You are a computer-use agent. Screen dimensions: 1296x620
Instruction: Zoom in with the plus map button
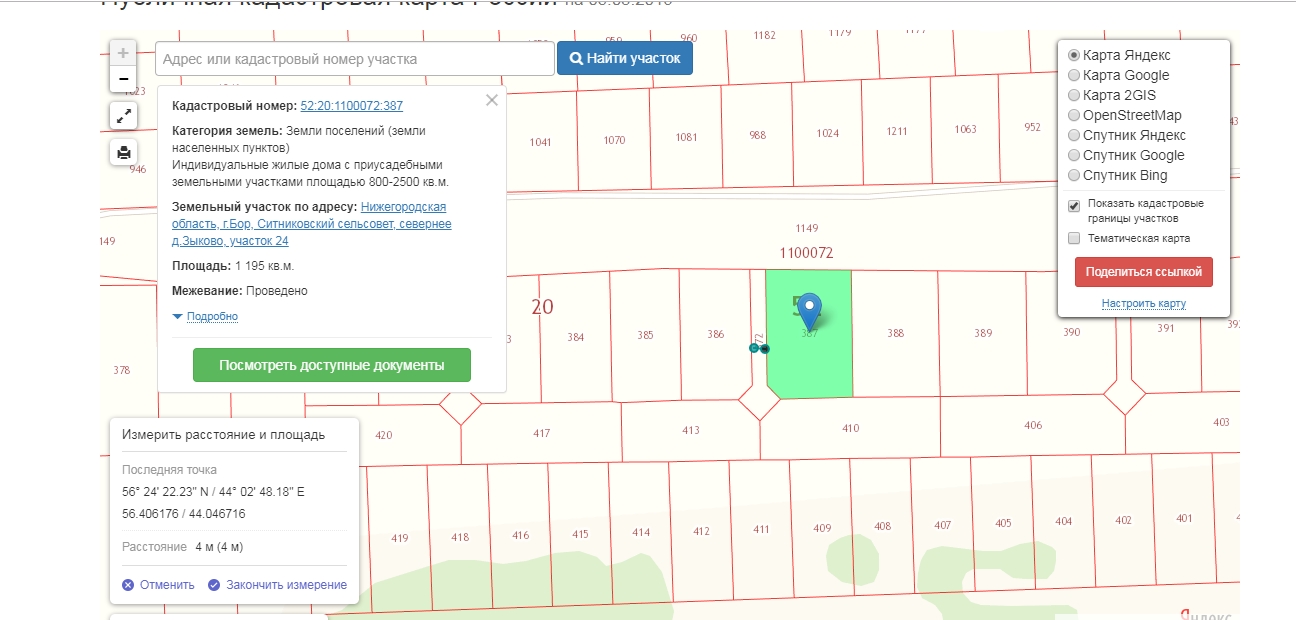tap(123, 53)
